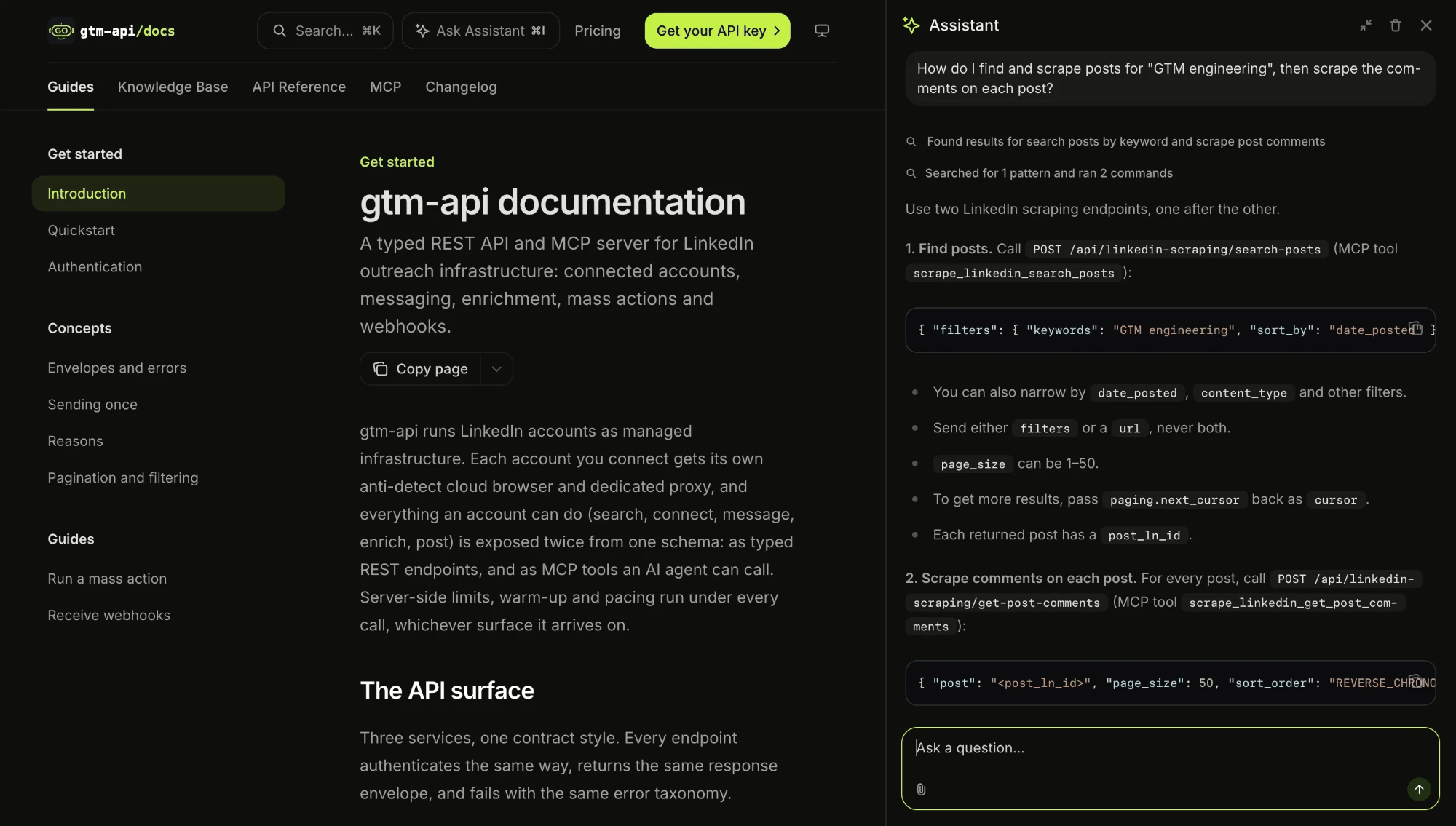Open the MCP tab
Viewport: 1456px width, 826px height.
[385, 87]
